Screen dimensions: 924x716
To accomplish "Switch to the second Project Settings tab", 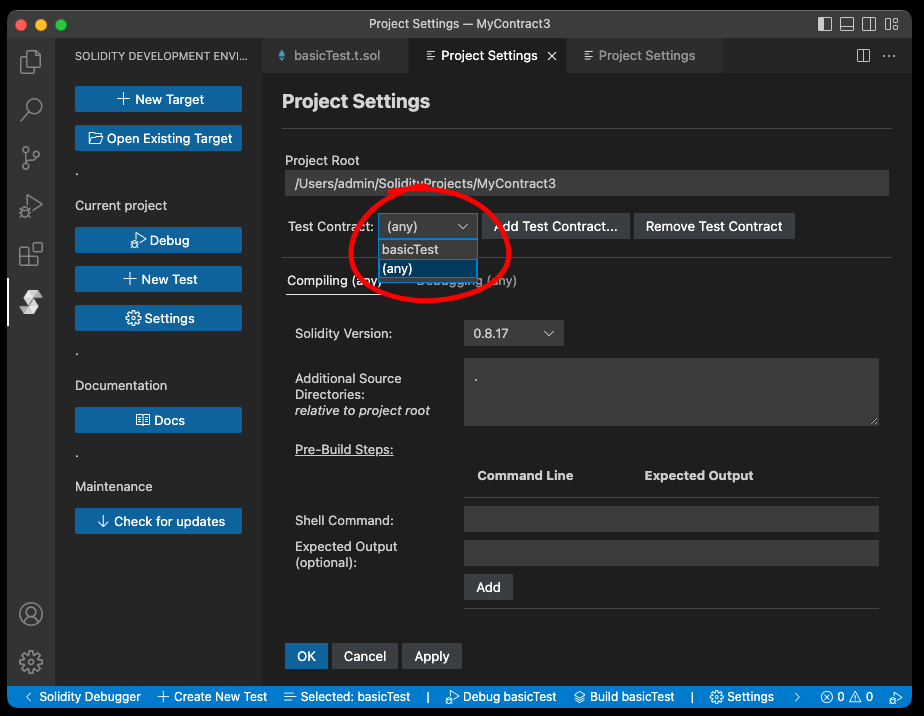I will (645, 56).
